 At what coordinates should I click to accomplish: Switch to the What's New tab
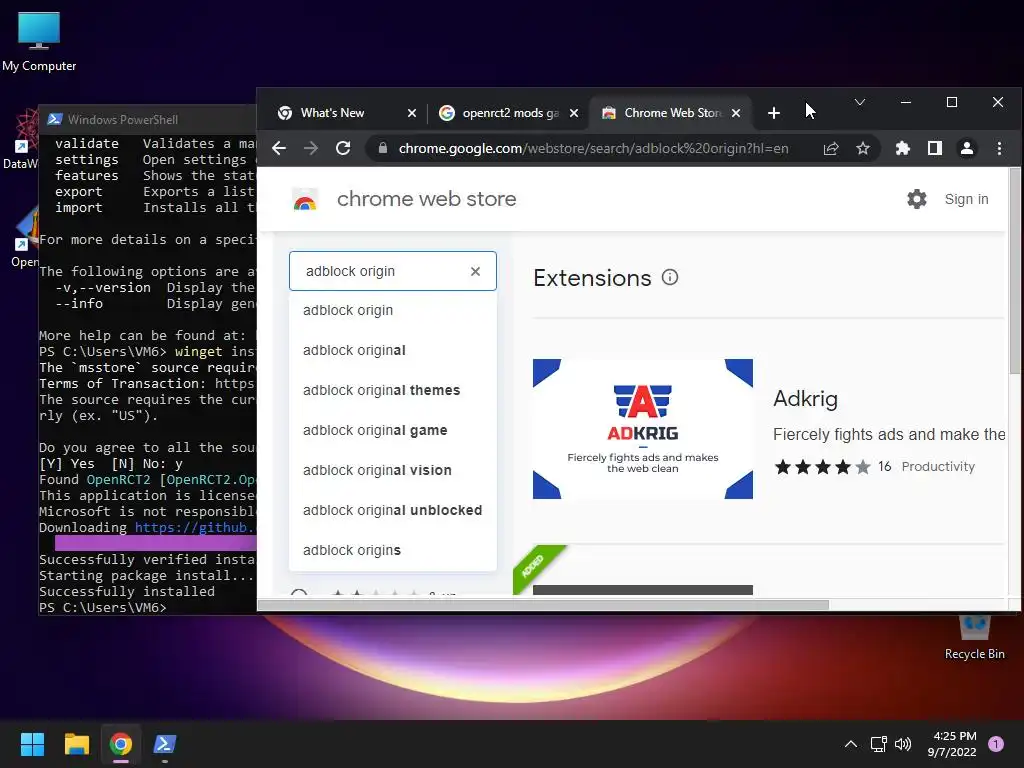click(333, 113)
